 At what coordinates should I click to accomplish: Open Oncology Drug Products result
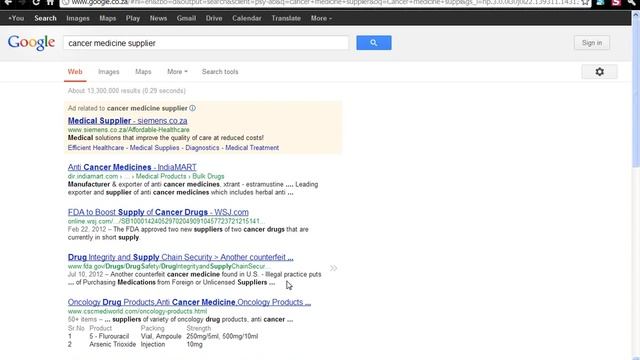click(189, 302)
